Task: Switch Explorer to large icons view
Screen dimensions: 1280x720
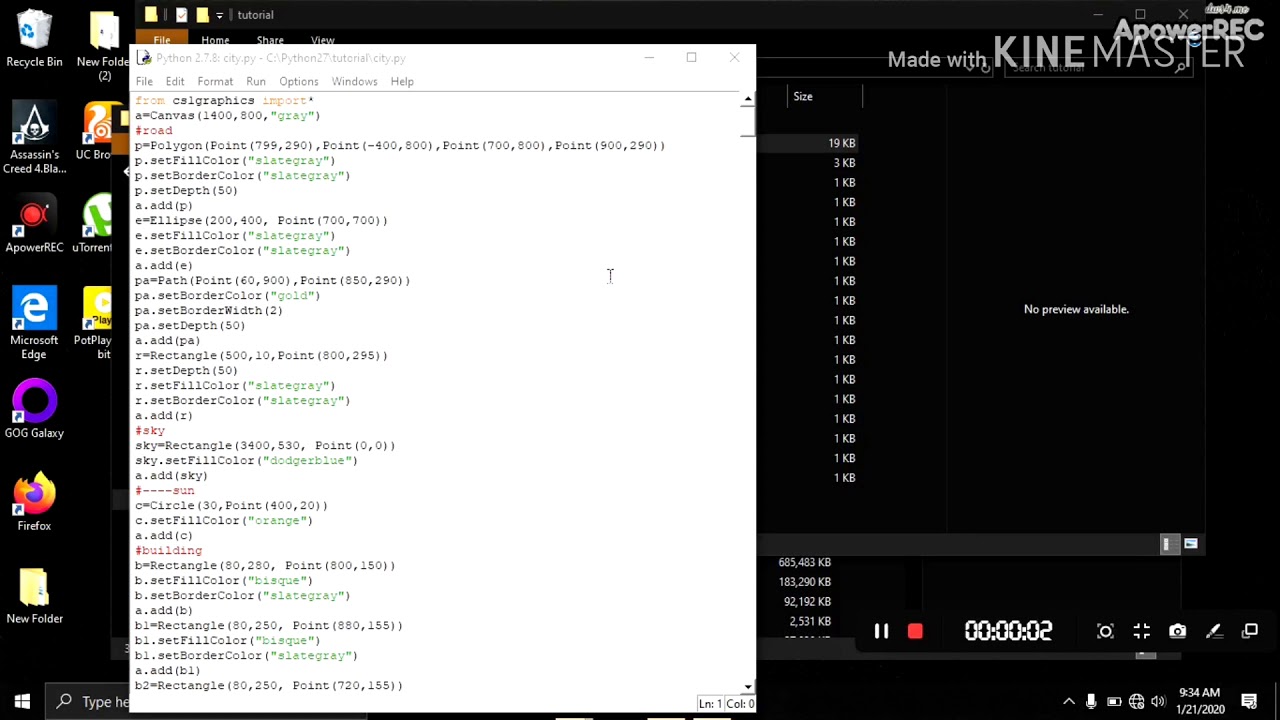Action: point(1190,543)
